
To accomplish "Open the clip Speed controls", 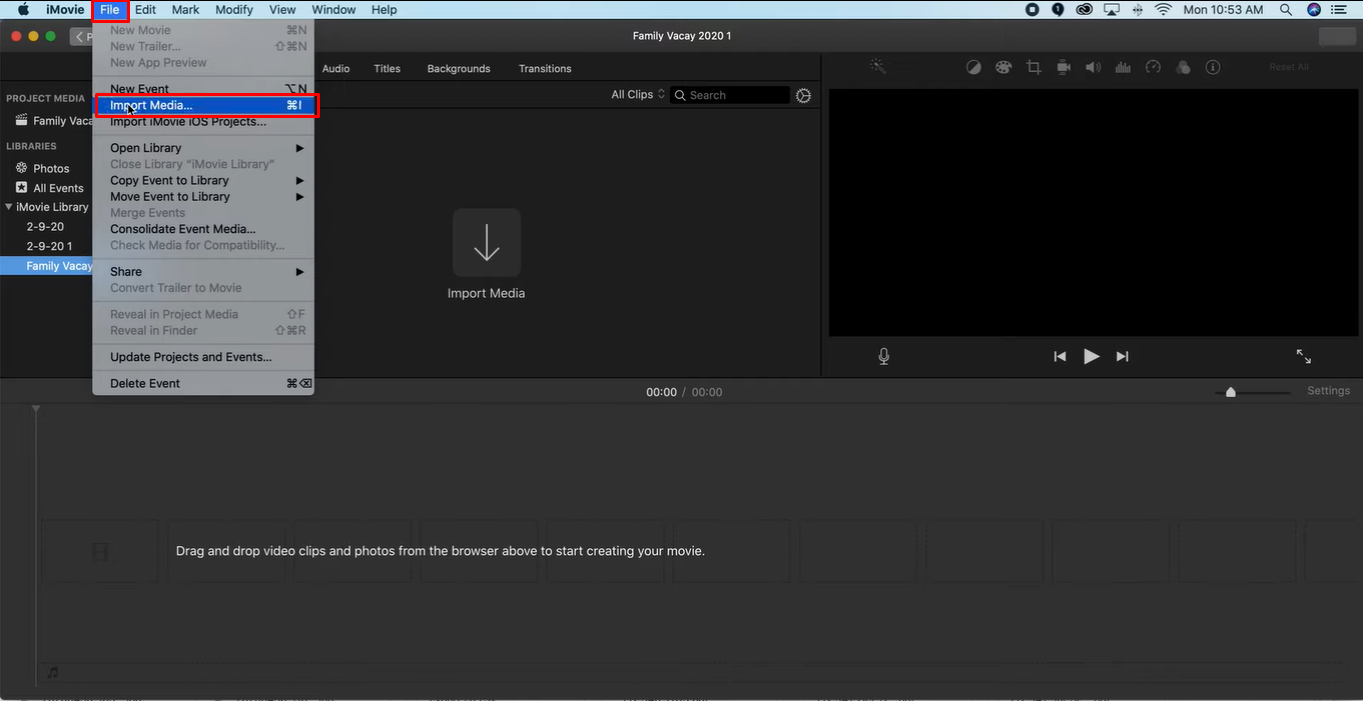I will [x=1152, y=66].
